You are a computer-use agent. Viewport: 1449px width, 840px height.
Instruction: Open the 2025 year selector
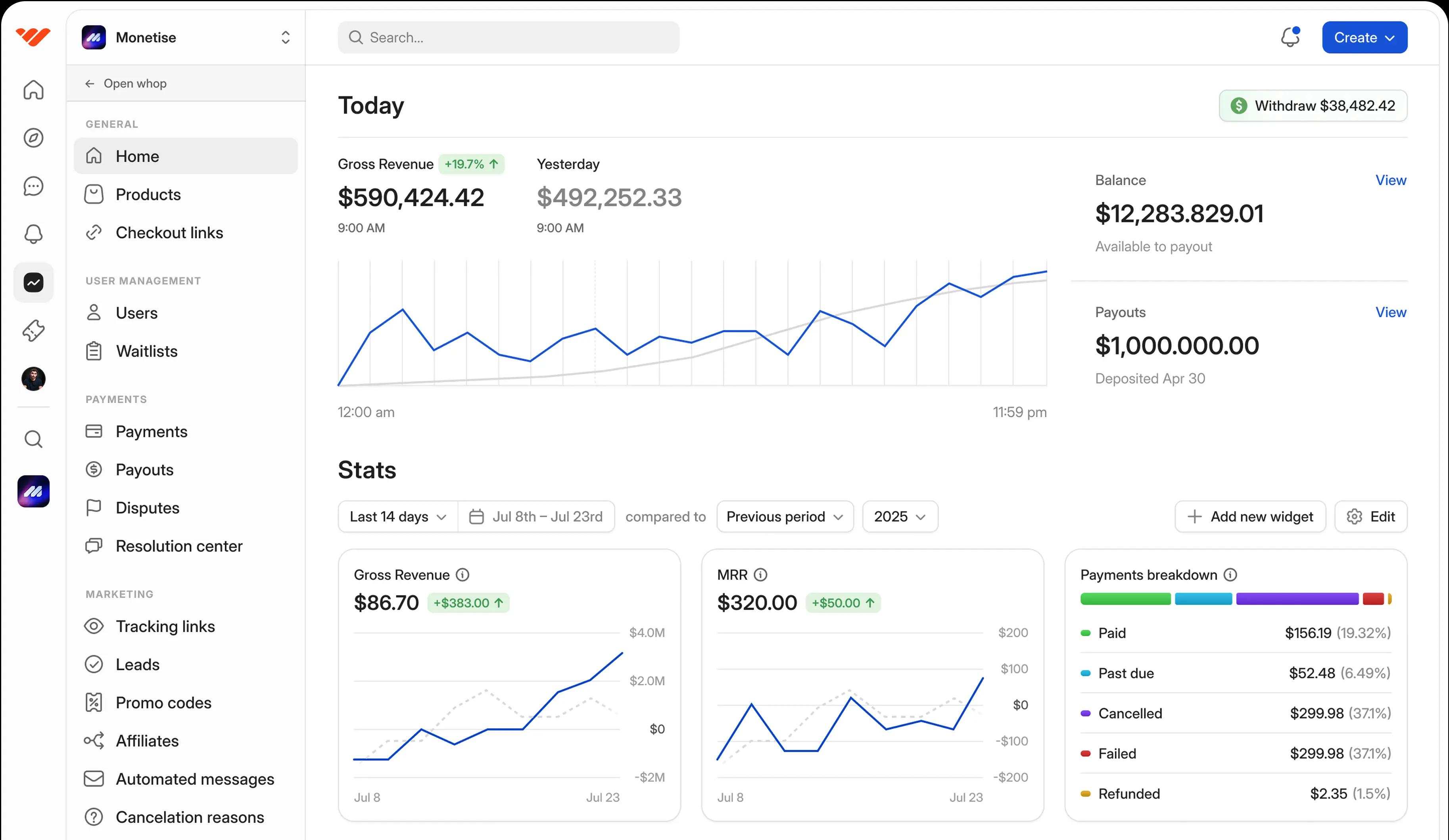899,516
